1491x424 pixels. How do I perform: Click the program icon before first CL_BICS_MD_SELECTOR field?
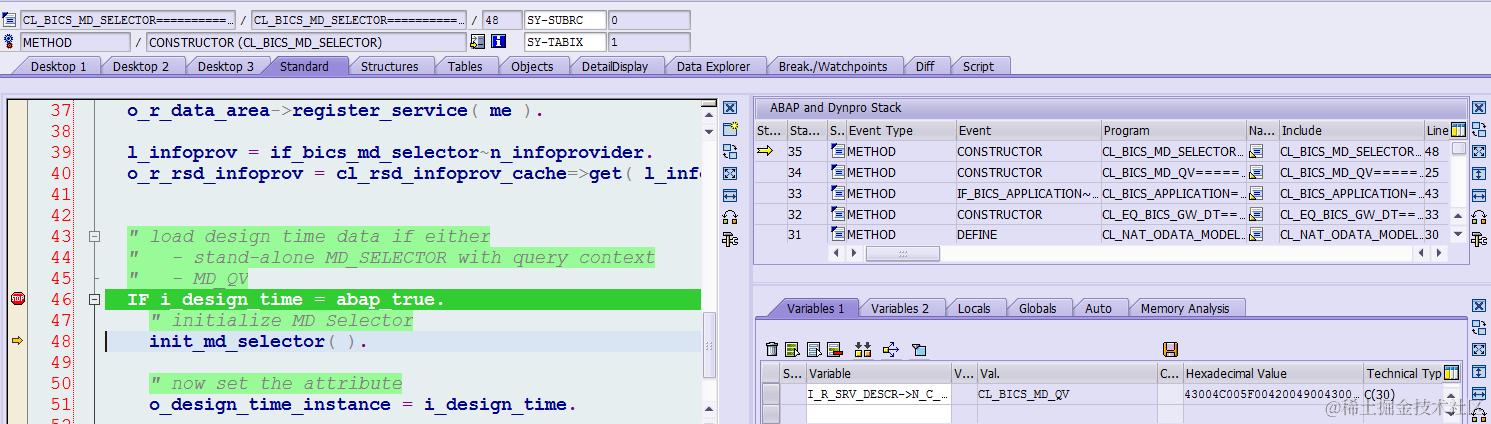[9, 20]
